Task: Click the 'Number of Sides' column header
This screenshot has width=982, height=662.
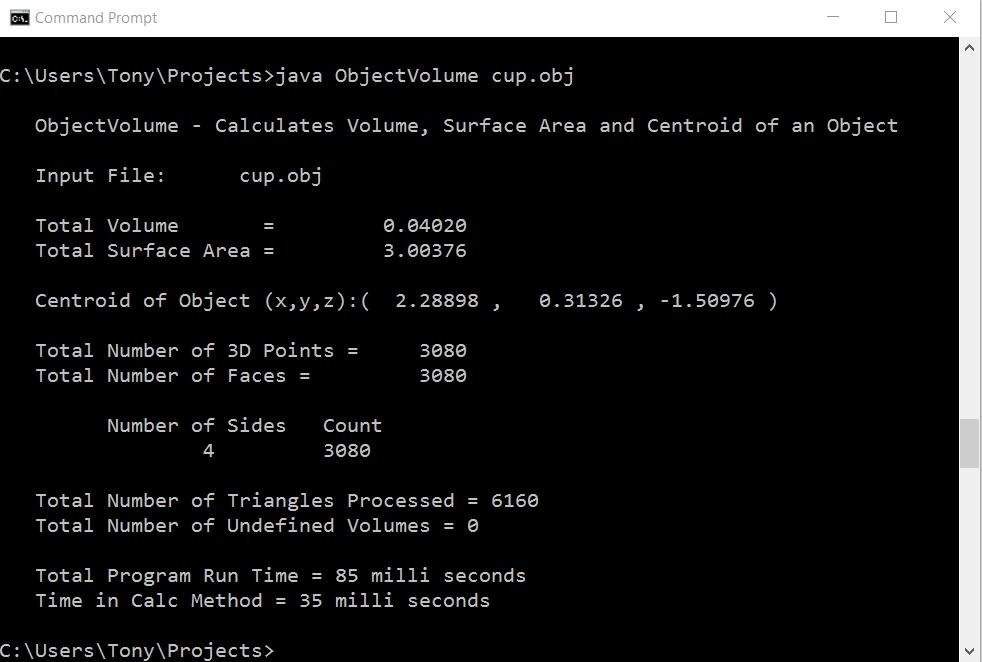Action: click(196, 426)
